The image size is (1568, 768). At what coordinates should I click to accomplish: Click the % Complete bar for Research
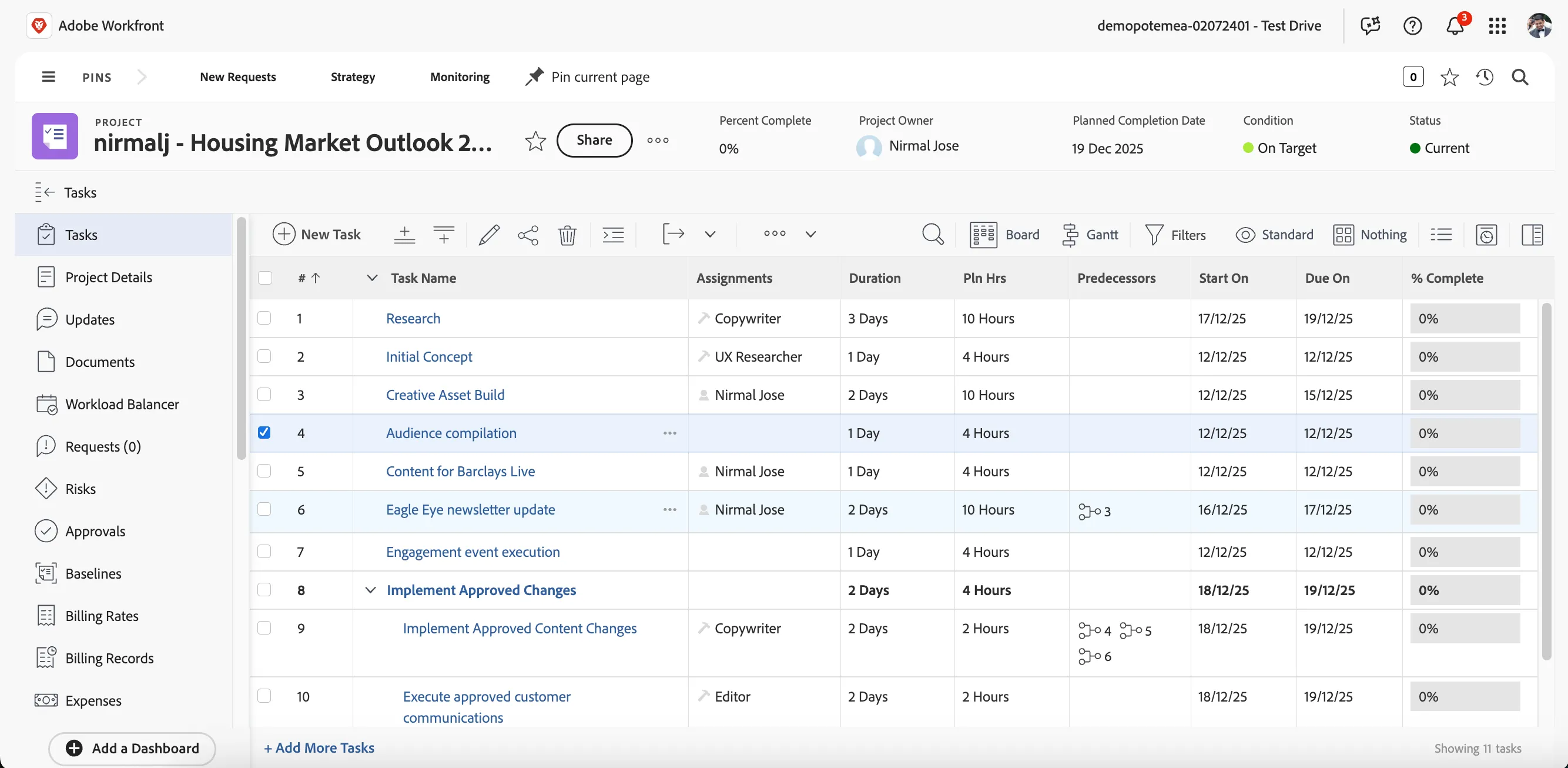[1465, 319]
